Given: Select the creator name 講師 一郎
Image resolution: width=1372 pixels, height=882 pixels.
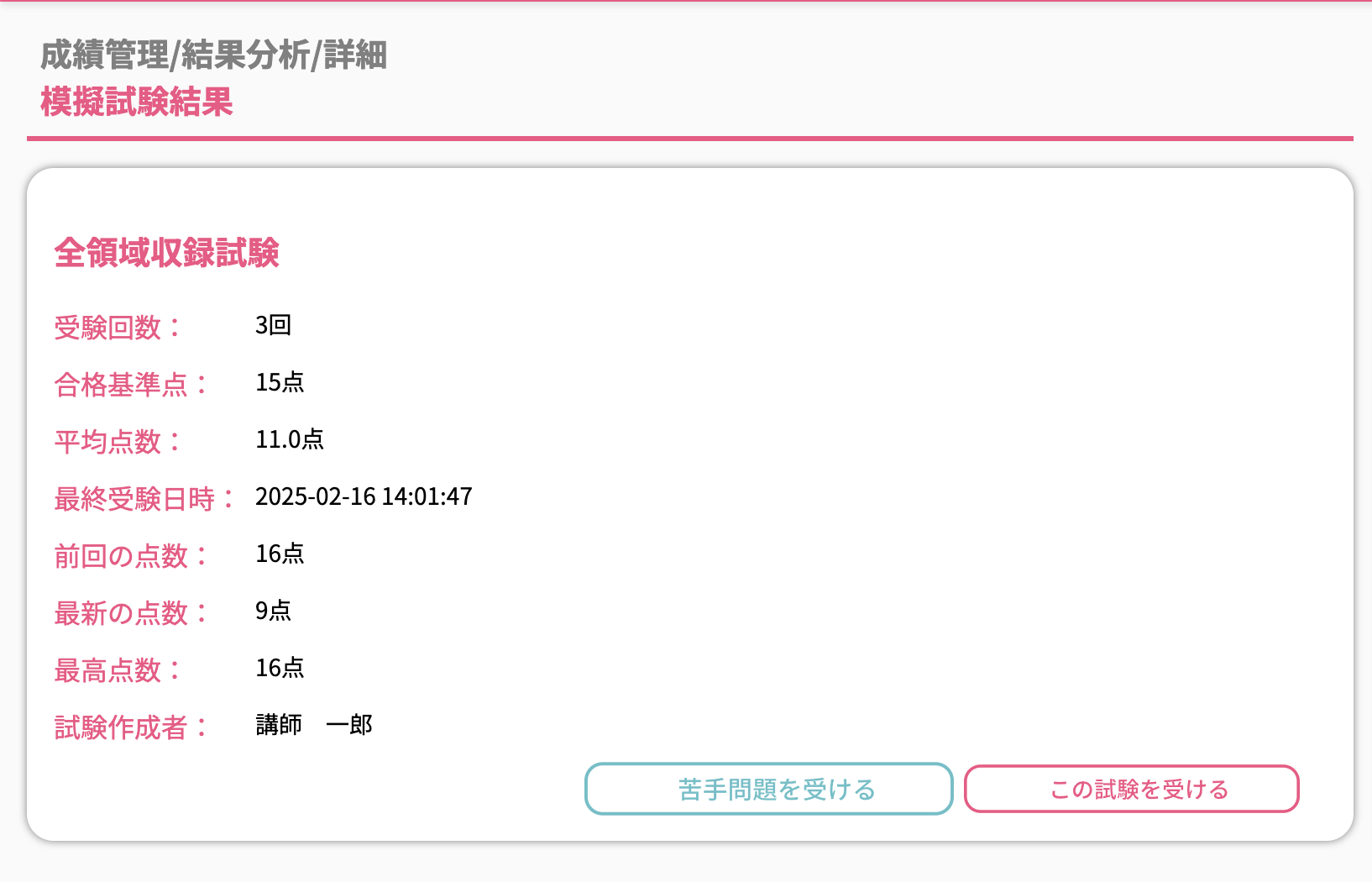Looking at the screenshot, I should click(314, 725).
